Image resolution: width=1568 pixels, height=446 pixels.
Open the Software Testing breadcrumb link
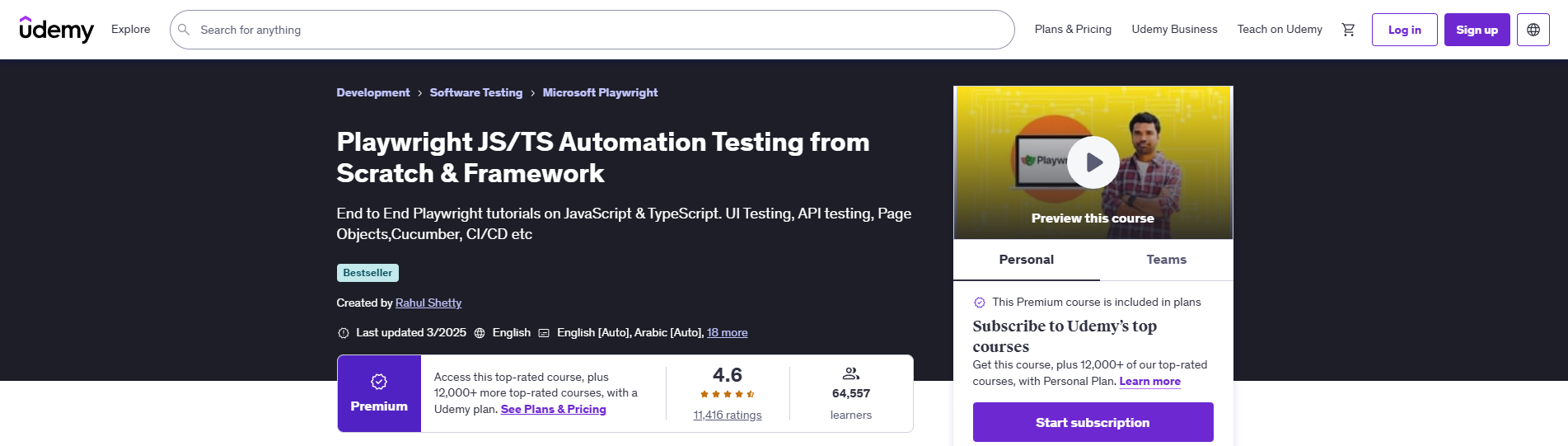pyautogui.click(x=476, y=92)
